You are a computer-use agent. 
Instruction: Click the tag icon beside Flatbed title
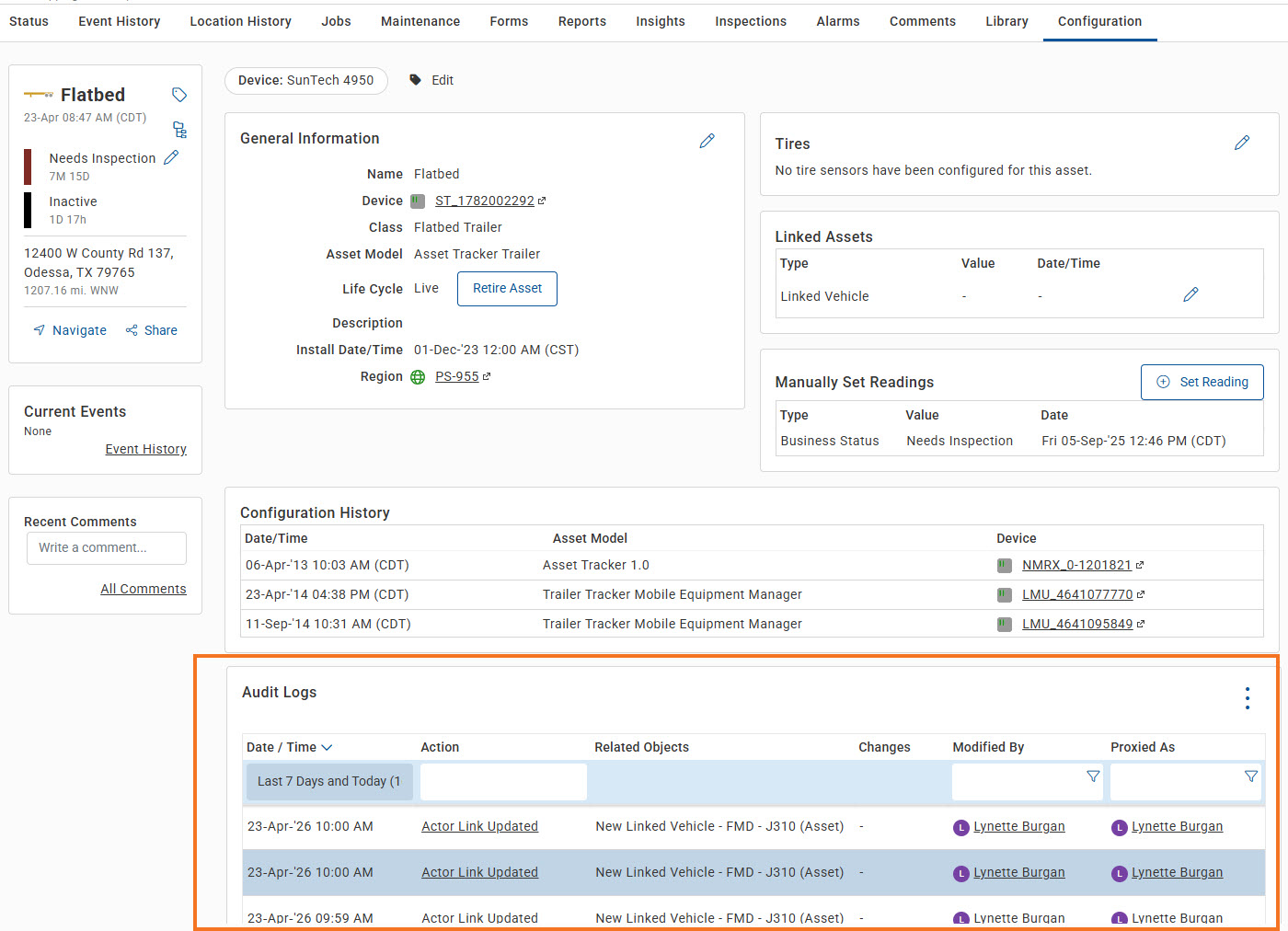point(179,95)
